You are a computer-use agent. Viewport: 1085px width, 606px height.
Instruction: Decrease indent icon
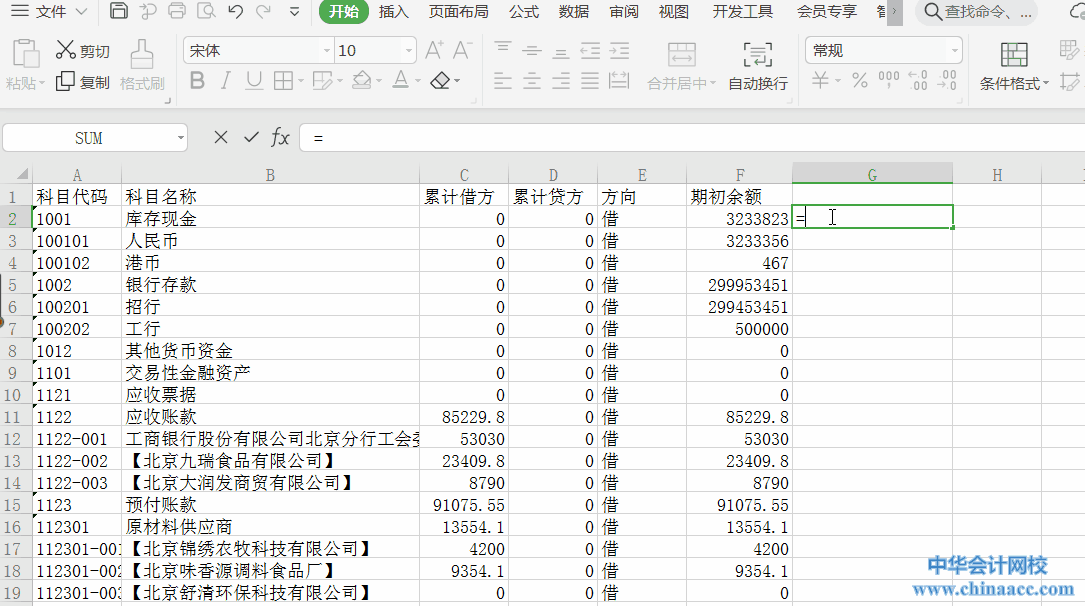pyautogui.click(x=590, y=50)
